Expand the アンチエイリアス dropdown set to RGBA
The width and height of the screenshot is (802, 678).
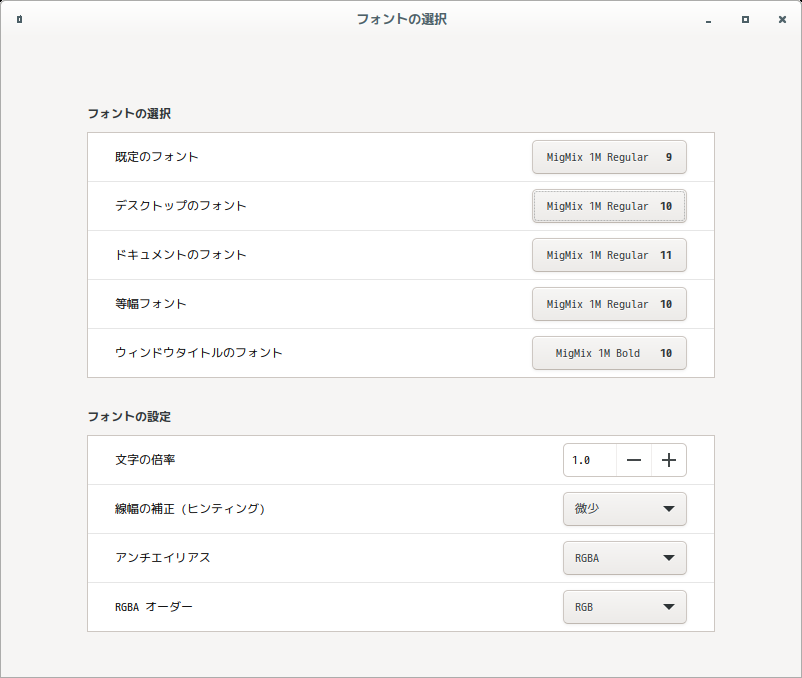click(625, 558)
